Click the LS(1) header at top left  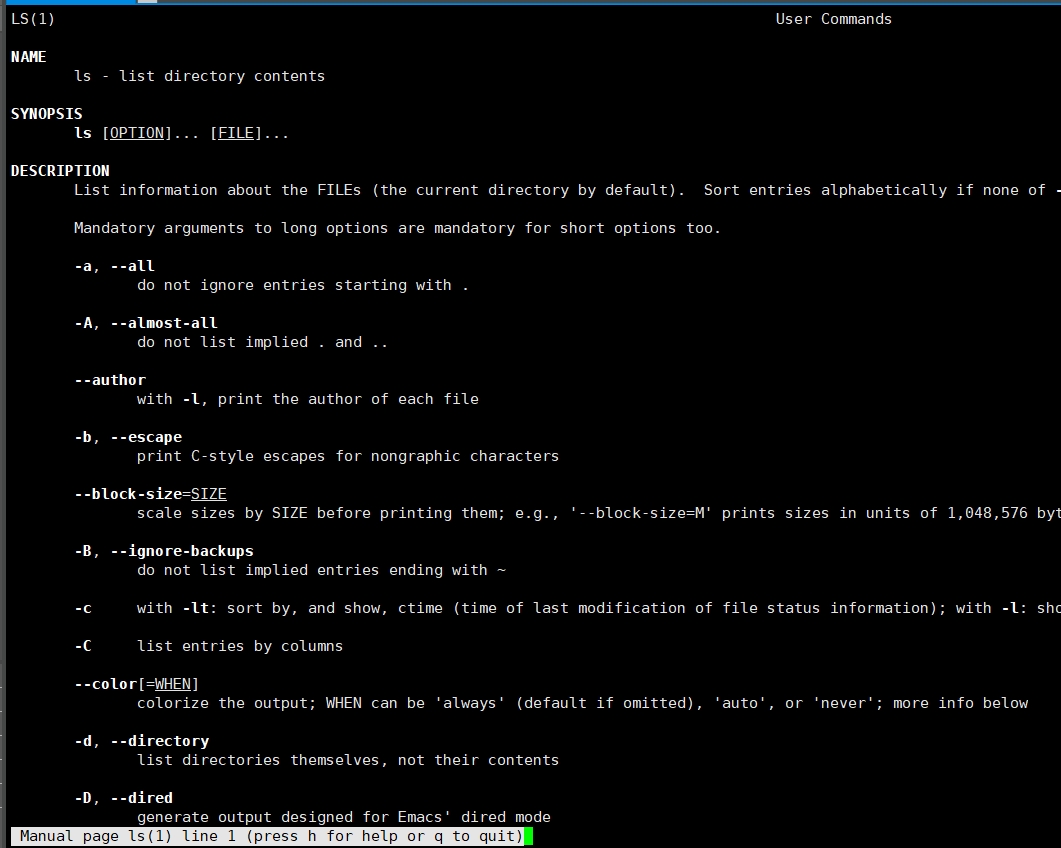pos(33,19)
